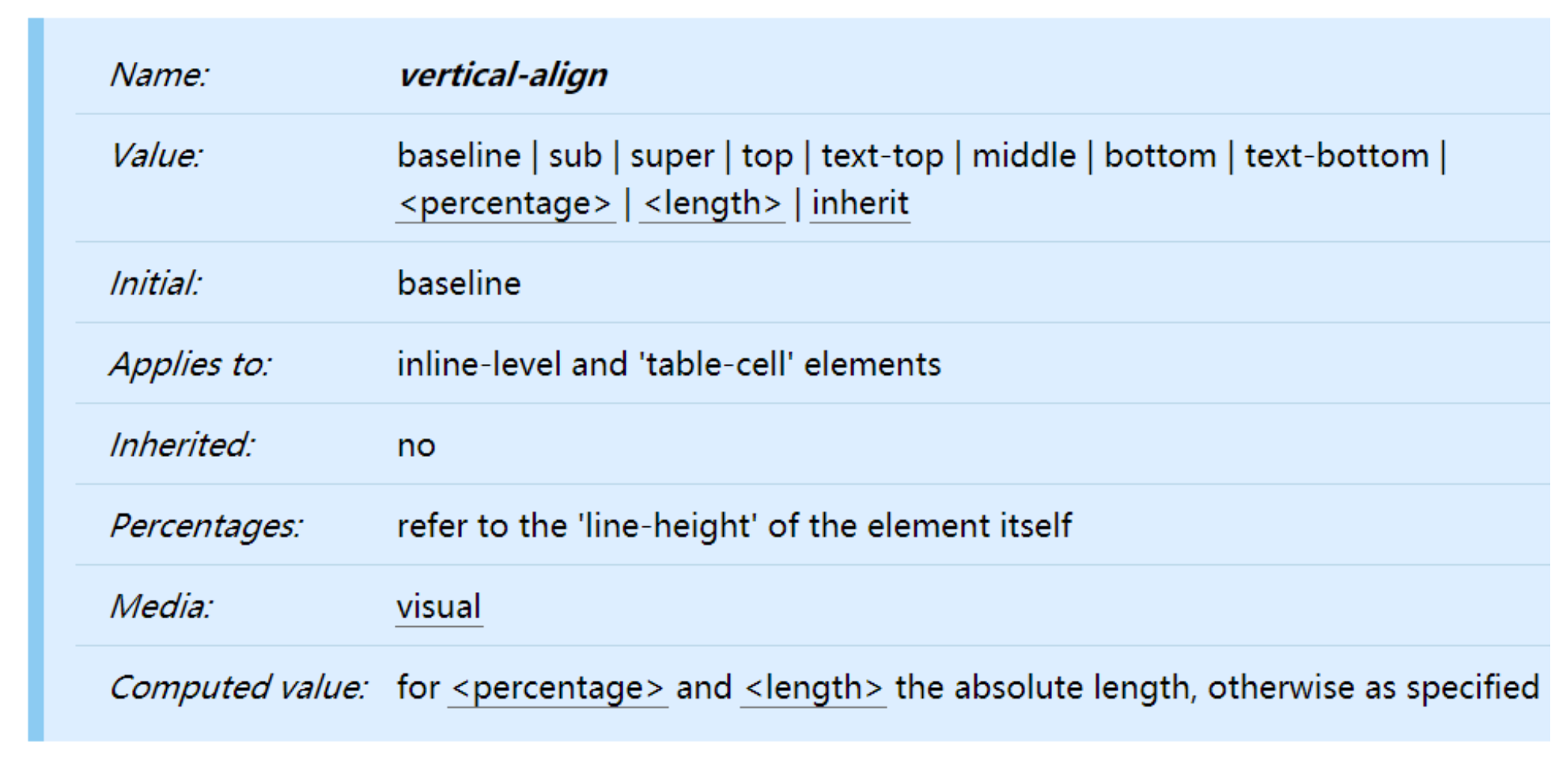The height and width of the screenshot is (759, 1568).
Task: Click the 'Applies to:' label
Action: click(190, 365)
